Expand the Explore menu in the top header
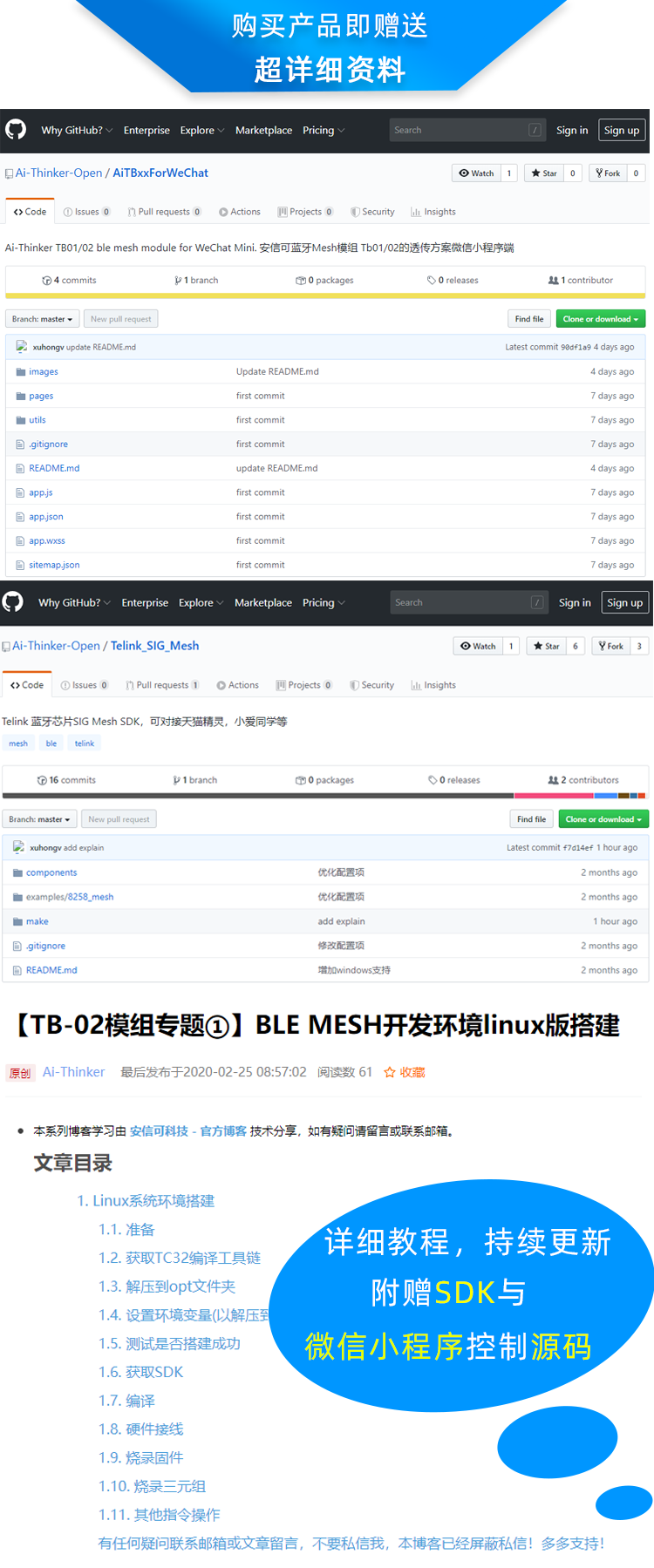The image size is (654, 1568). click(202, 130)
